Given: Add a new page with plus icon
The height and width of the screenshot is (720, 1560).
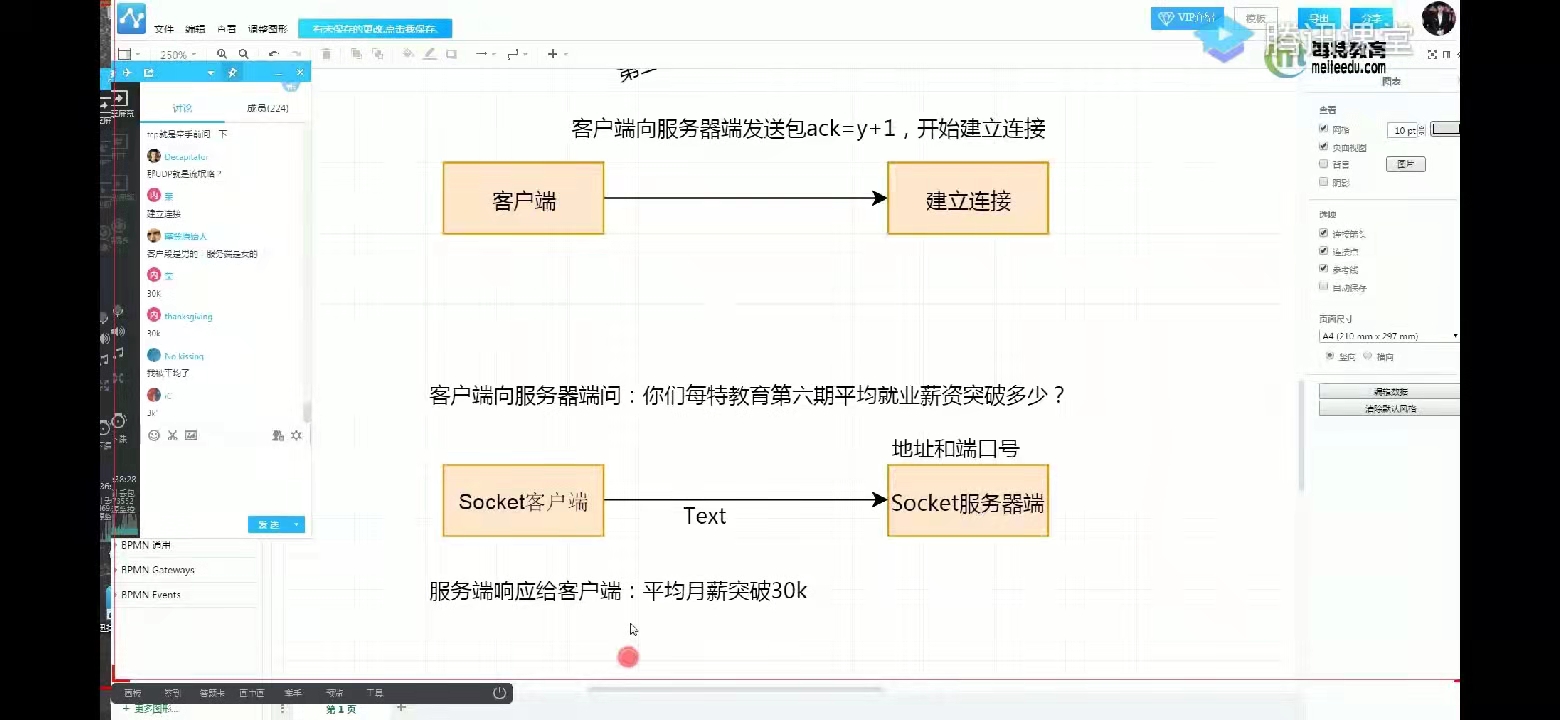Looking at the screenshot, I should click(x=401, y=708).
